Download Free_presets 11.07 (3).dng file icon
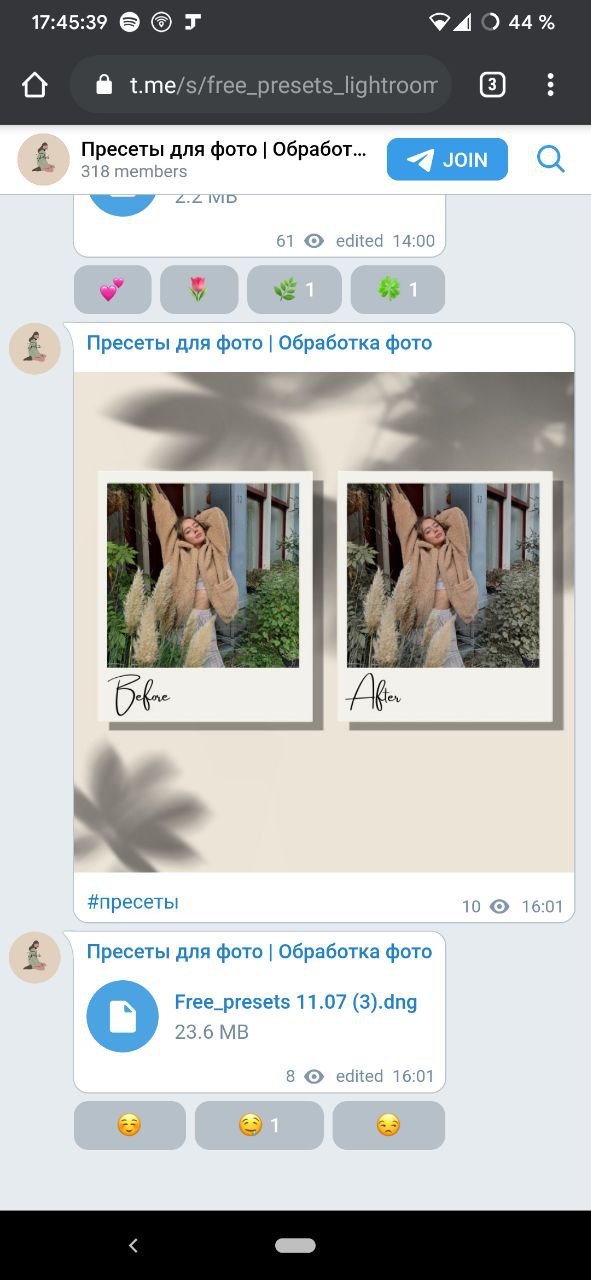 click(122, 1016)
